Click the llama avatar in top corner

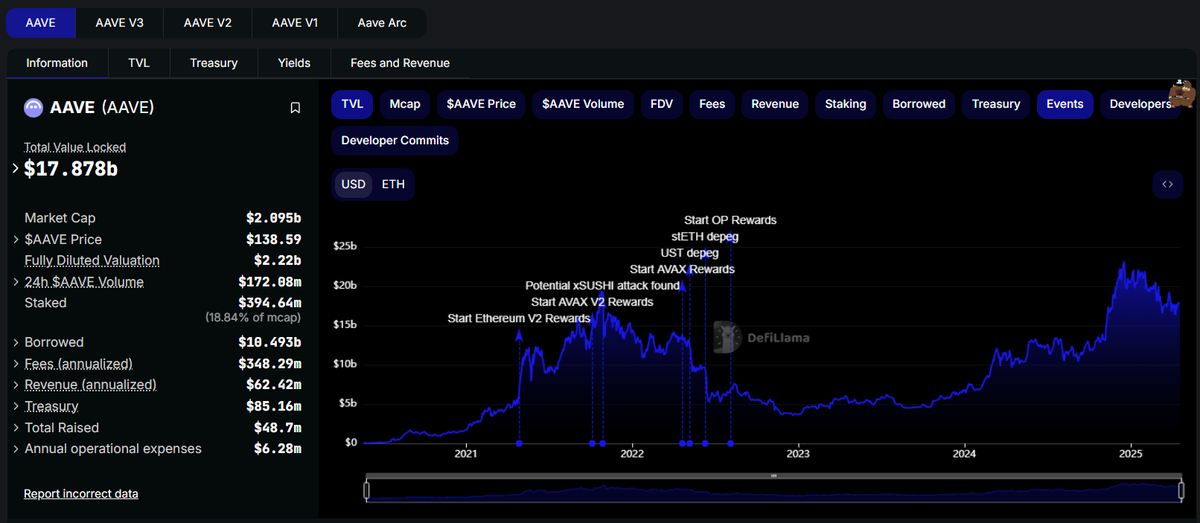pyautogui.click(x=1182, y=93)
